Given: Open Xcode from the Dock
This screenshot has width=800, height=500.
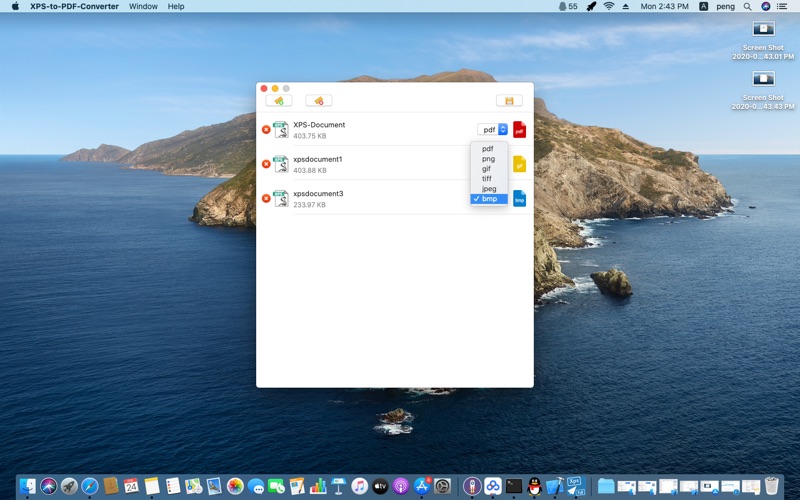Looking at the screenshot, I should [555, 486].
